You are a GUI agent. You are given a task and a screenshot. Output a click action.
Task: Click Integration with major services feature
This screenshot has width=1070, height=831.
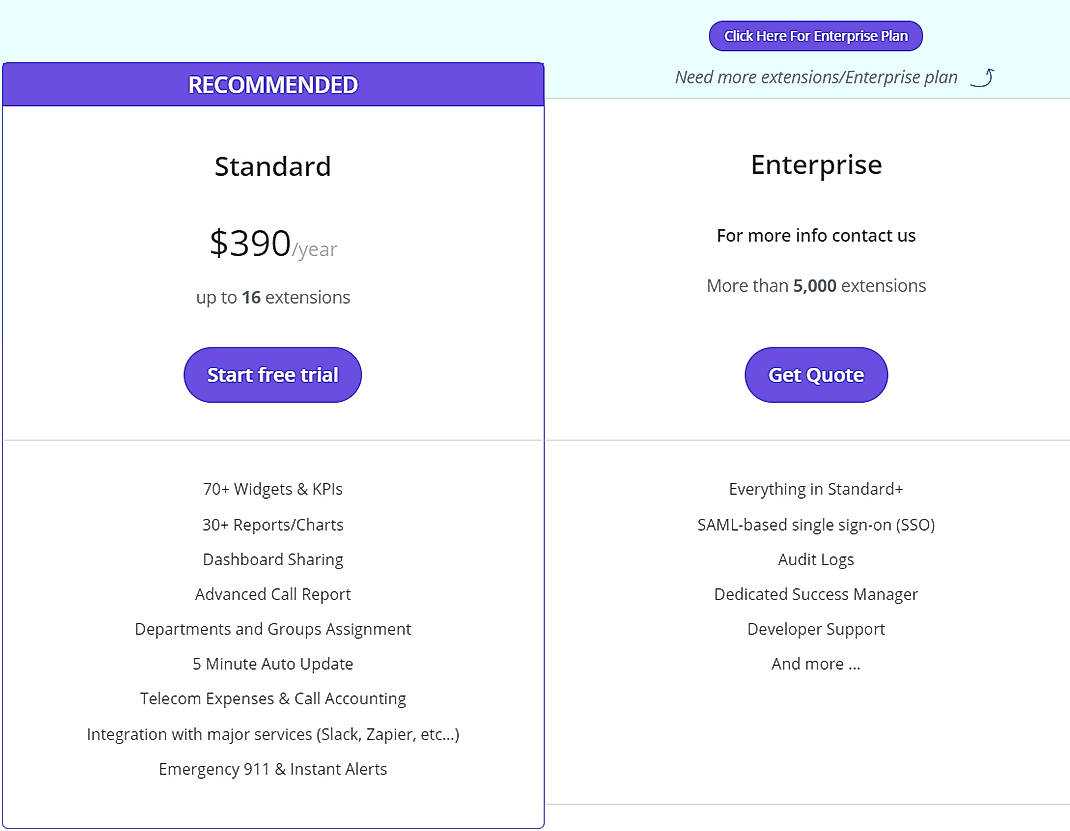[x=272, y=734]
